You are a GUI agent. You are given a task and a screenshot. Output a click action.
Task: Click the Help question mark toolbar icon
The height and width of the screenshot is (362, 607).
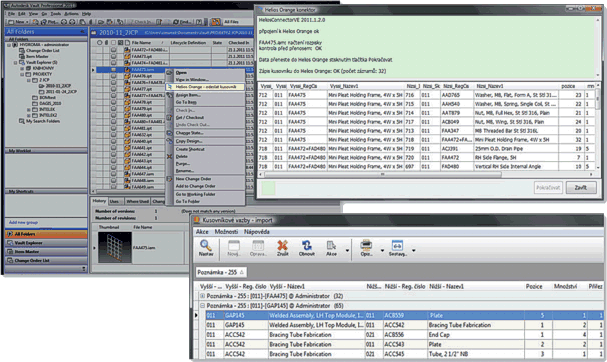point(199,22)
